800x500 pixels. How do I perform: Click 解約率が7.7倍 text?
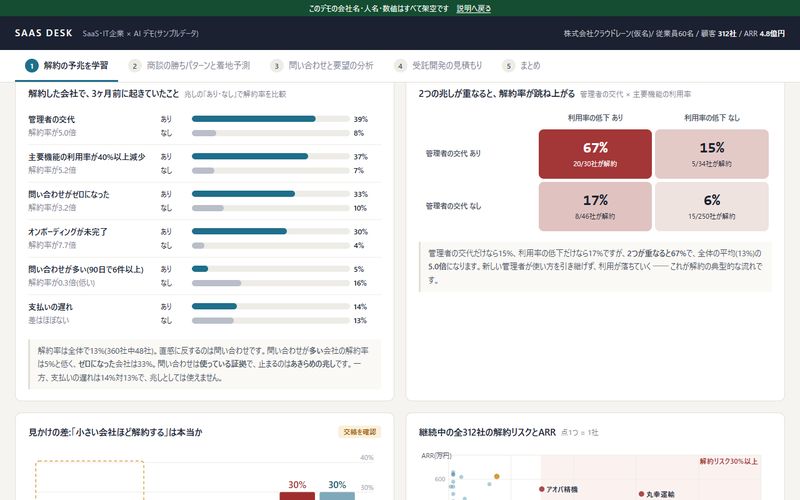(52, 245)
